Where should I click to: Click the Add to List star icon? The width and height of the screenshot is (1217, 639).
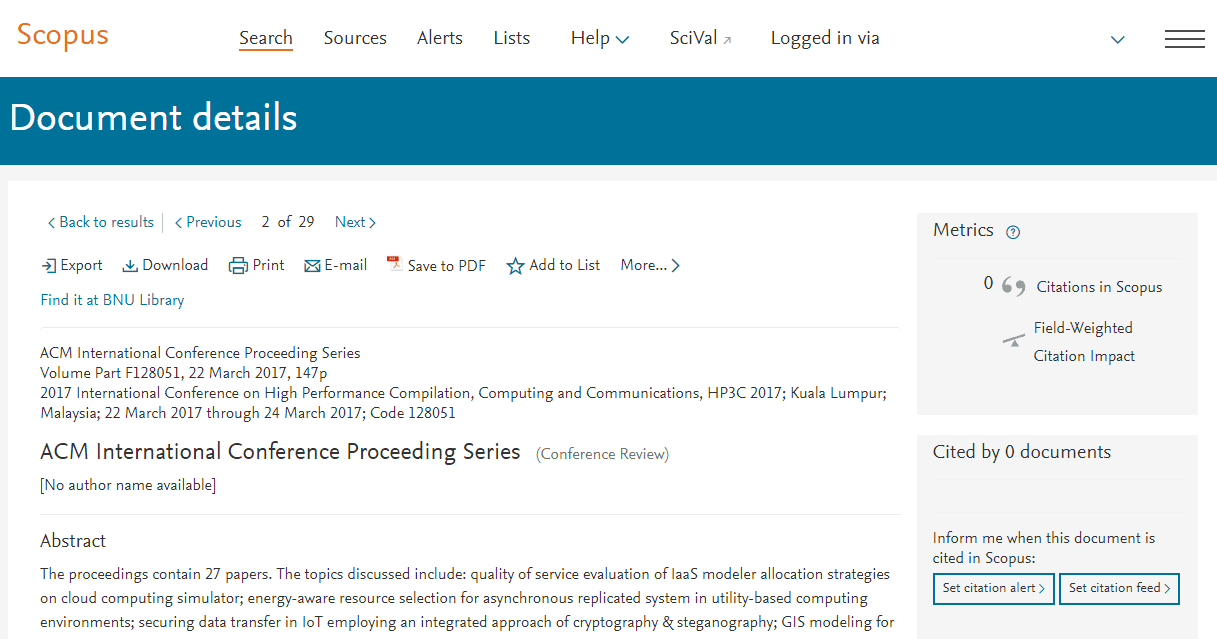[515, 266]
